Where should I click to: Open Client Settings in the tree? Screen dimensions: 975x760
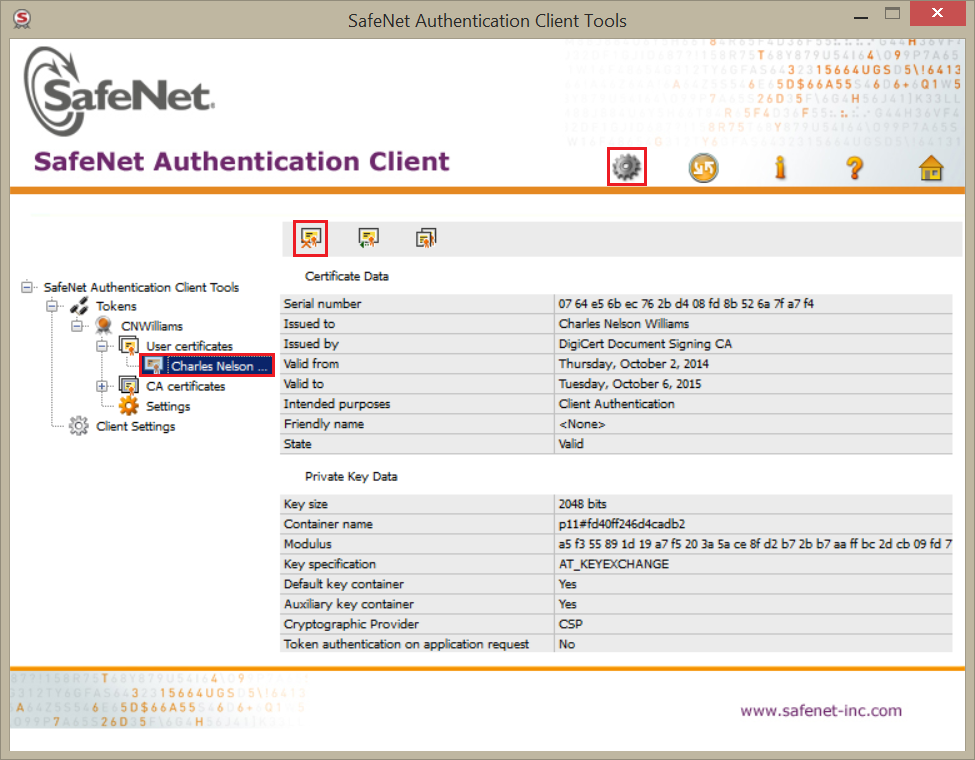[x=135, y=426]
